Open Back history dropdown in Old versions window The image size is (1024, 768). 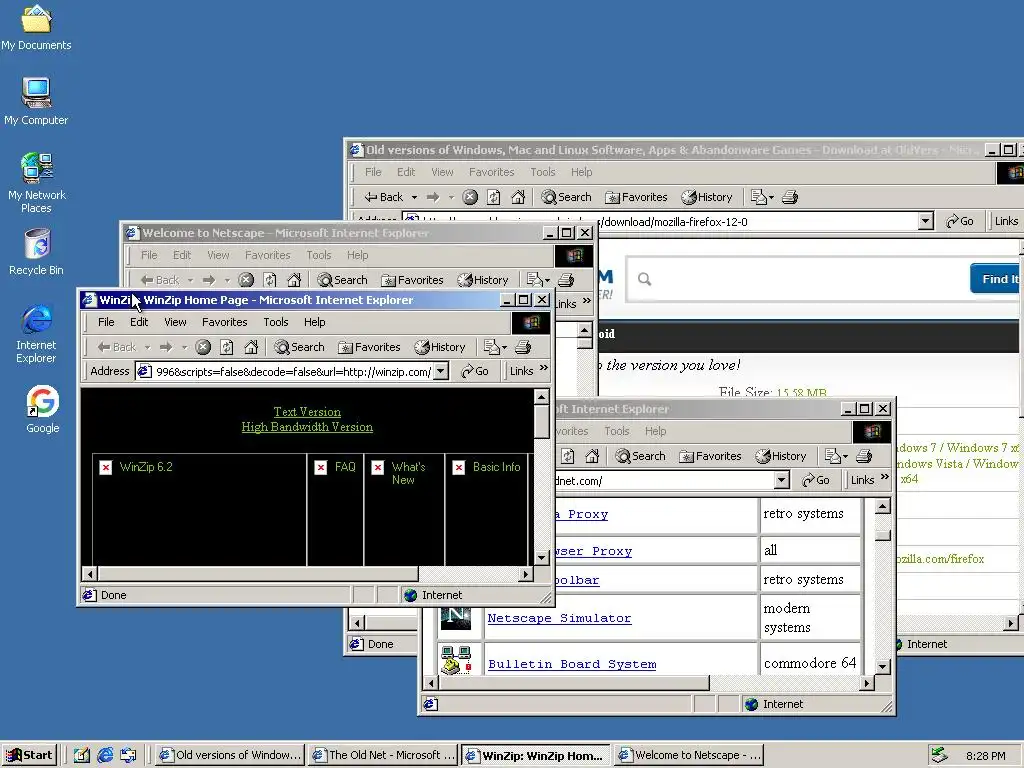tap(414, 197)
